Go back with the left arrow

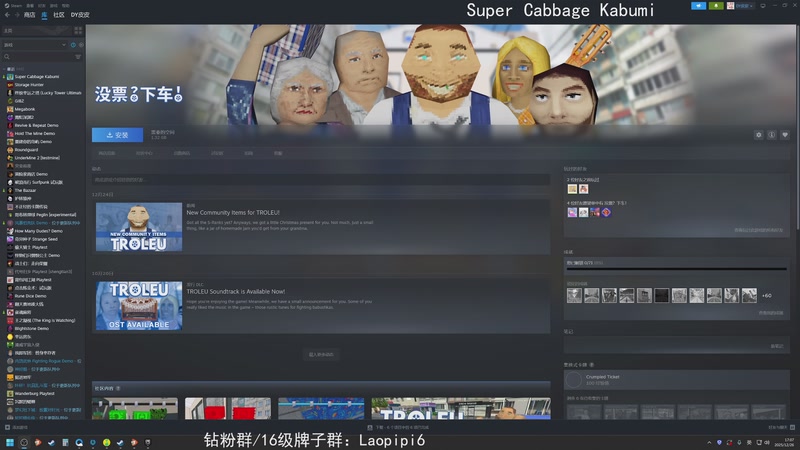pyautogui.click(x=7, y=15)
